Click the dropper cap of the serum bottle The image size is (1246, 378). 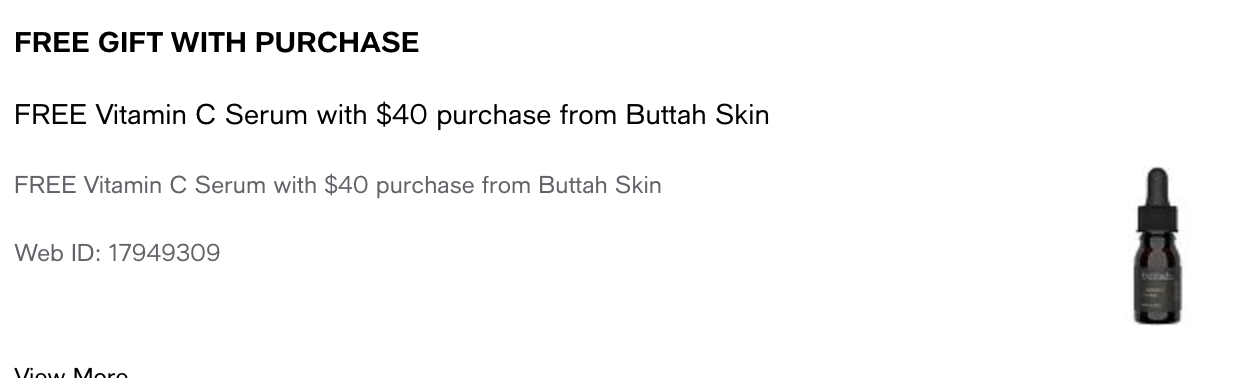[x=1157, y=191]
